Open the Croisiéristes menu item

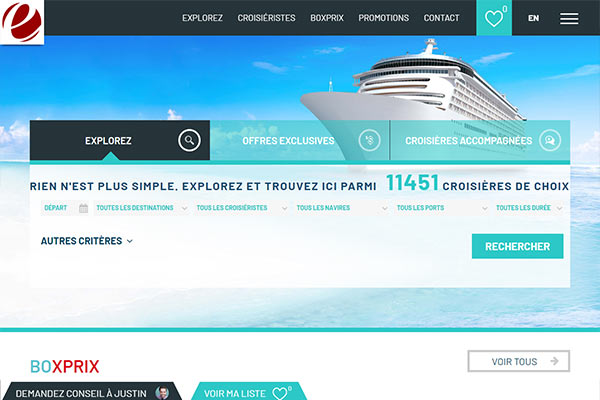[266, 18]
